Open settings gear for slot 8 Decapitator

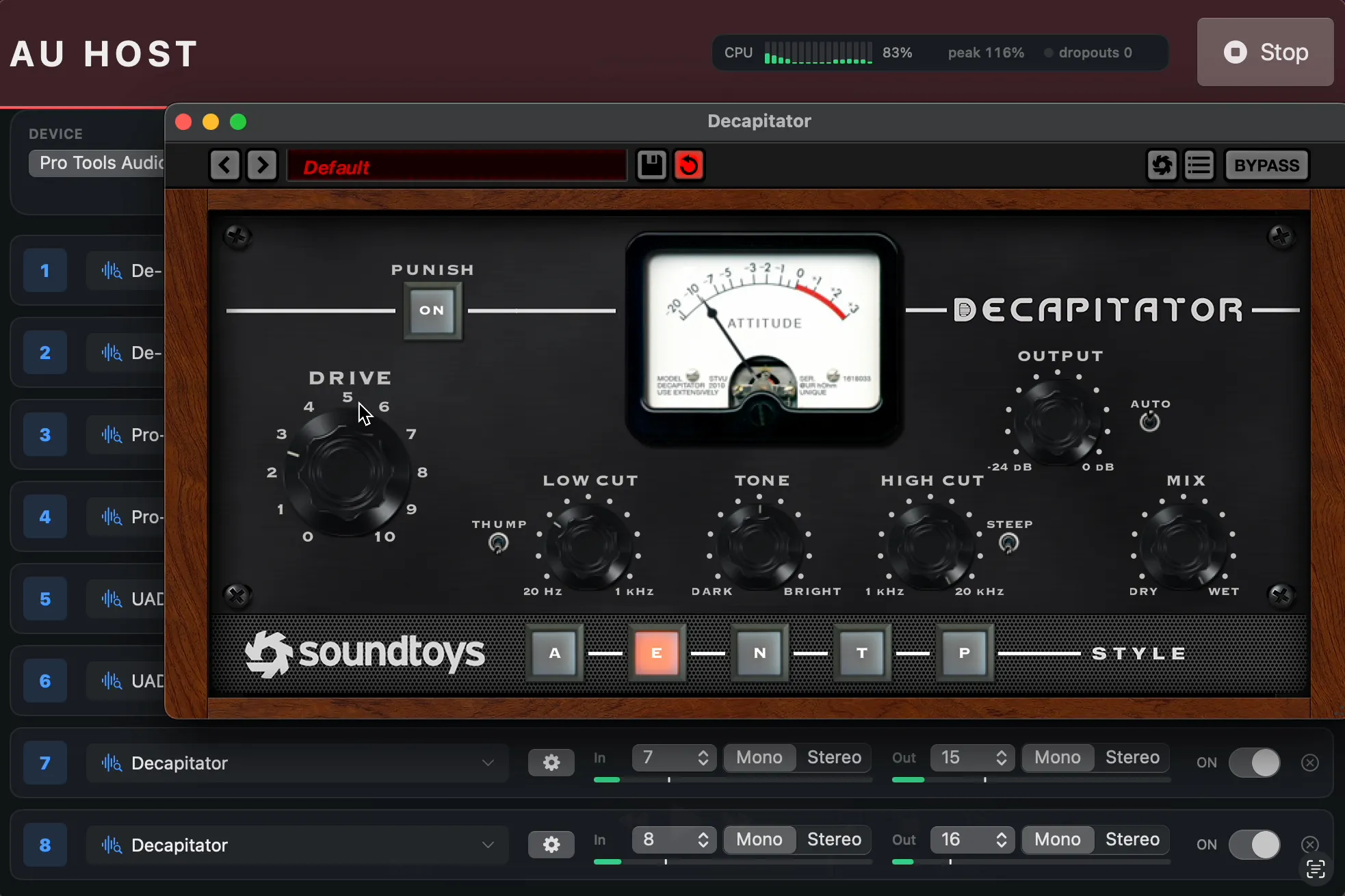coord(551,845)
